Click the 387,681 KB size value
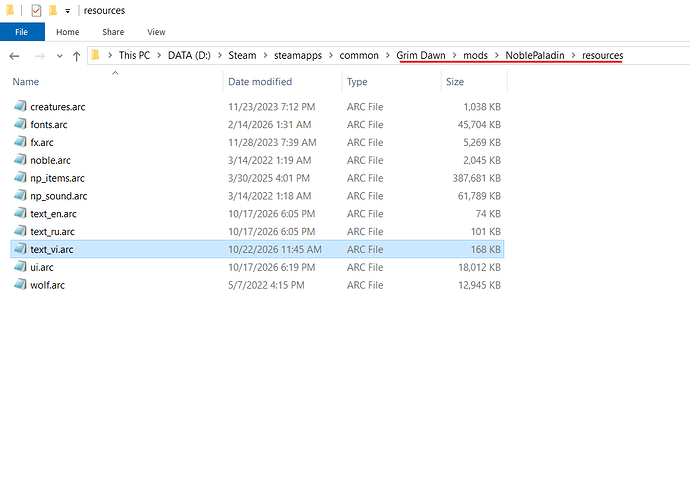Viewport: 690px width, 494px height. click(477, 178)
